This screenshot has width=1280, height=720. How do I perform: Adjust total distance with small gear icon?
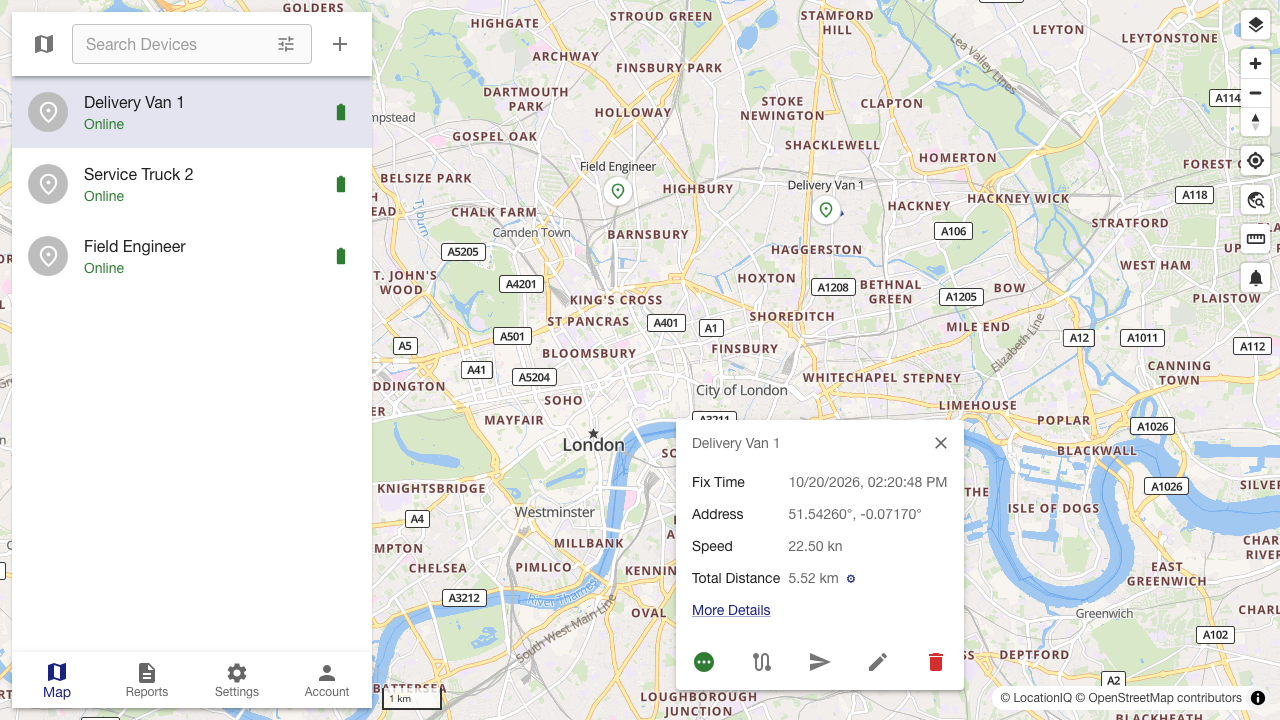coord(851,578)
